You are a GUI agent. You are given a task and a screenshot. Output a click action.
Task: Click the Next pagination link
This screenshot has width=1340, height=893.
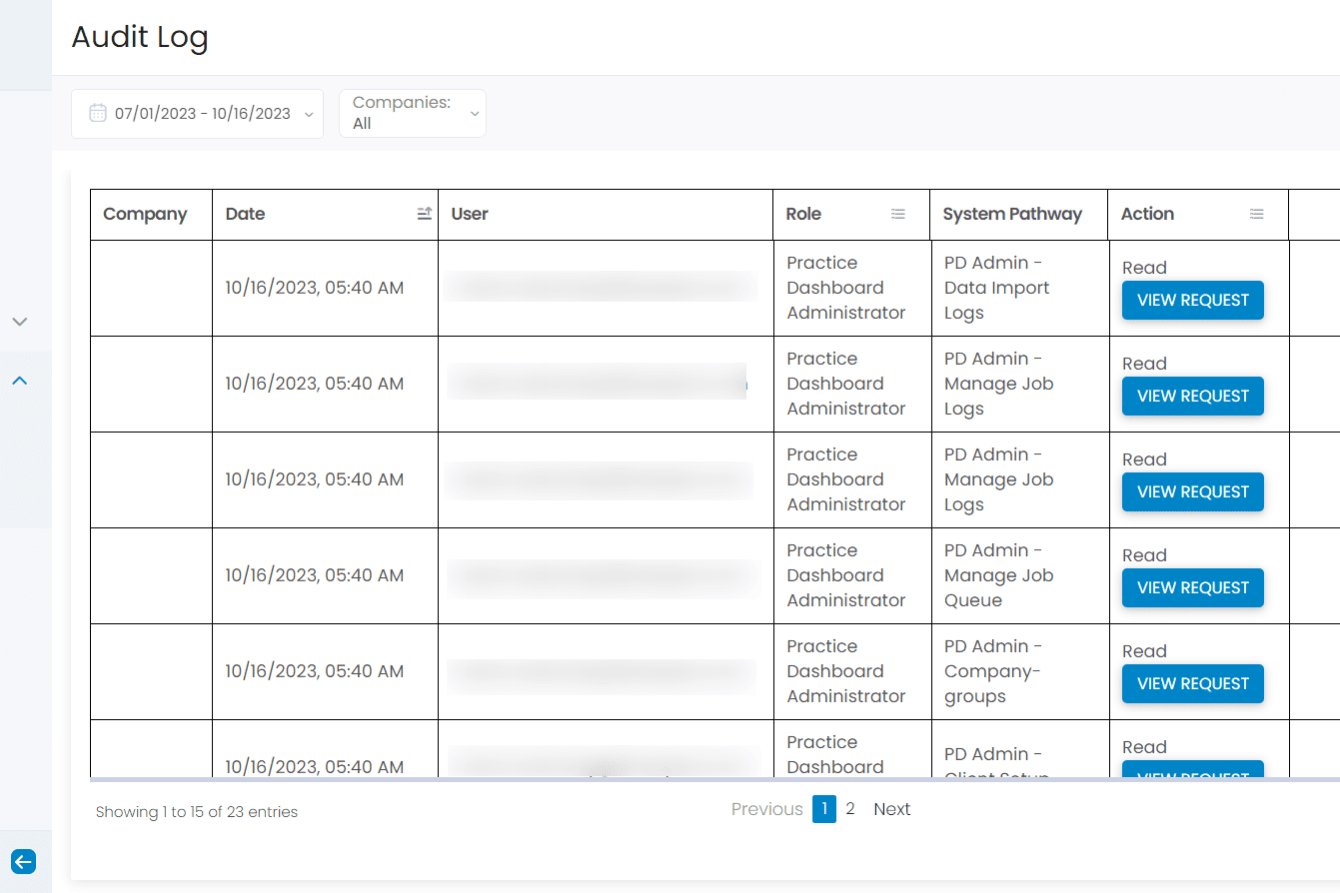892,809
